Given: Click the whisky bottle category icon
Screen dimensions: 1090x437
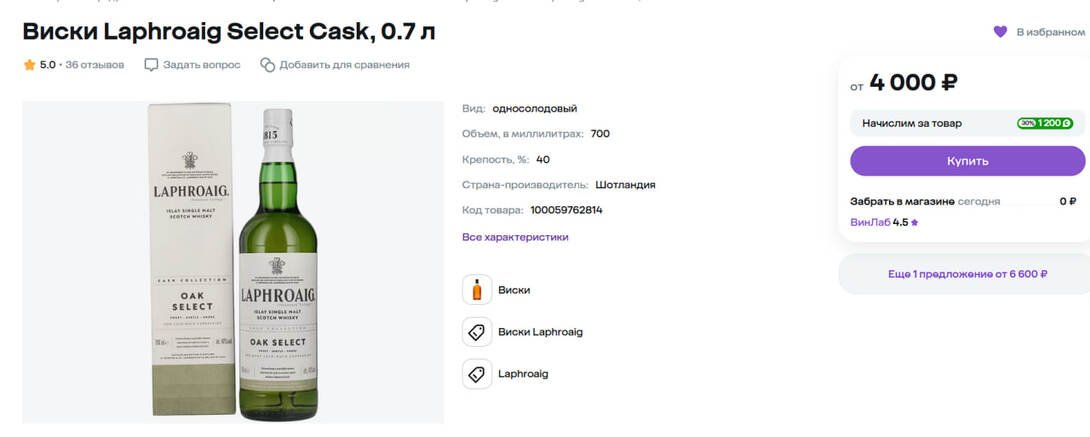Looking at the screenshot, I should click(x=477, y=290).
